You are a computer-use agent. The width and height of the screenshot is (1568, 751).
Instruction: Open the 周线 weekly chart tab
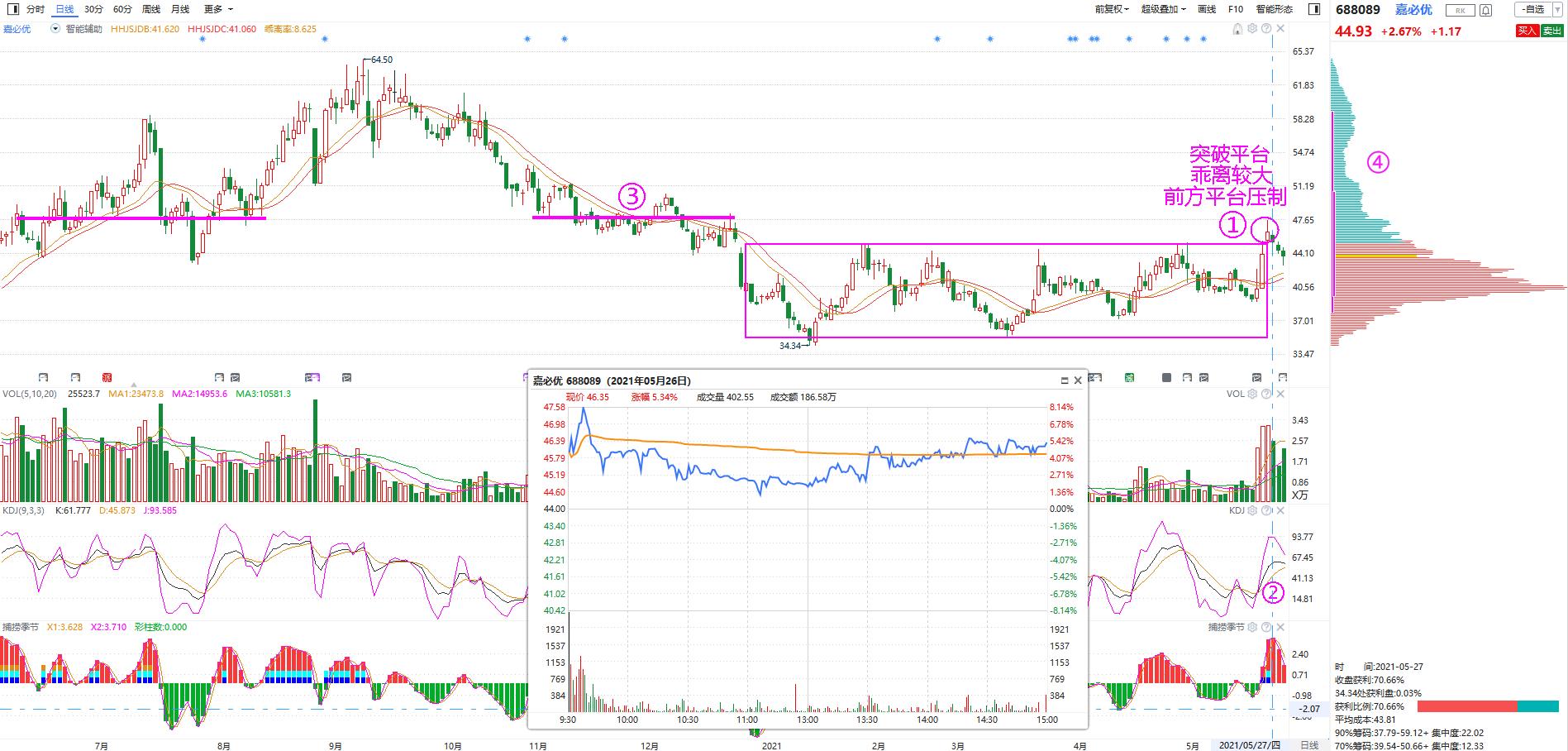pyautogui.click(x=151, y=9)
